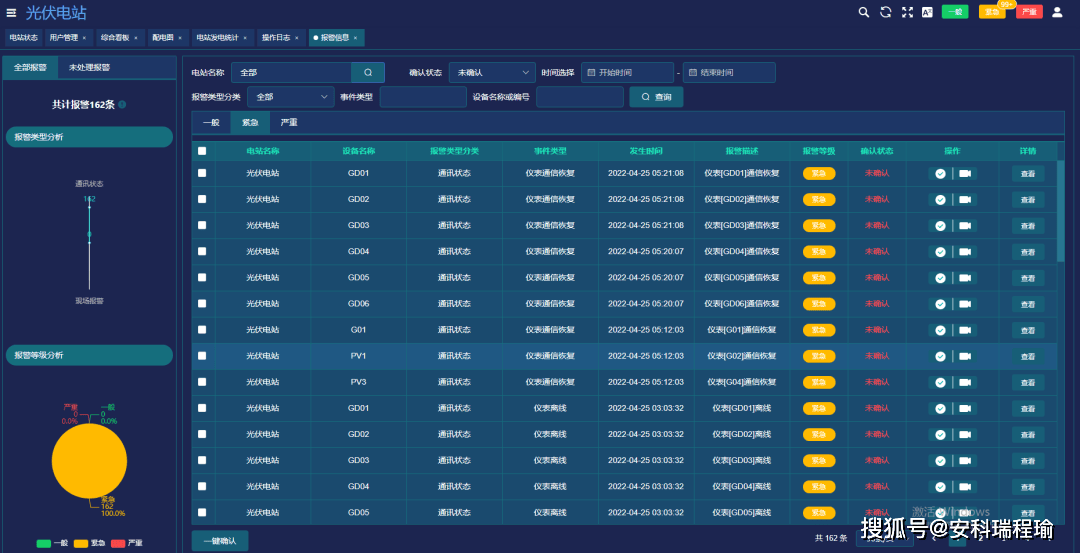Click 查看 for the GD06 row
Image resolution: width=1080 pixels, height=553 pixels.
point(1028,304)
